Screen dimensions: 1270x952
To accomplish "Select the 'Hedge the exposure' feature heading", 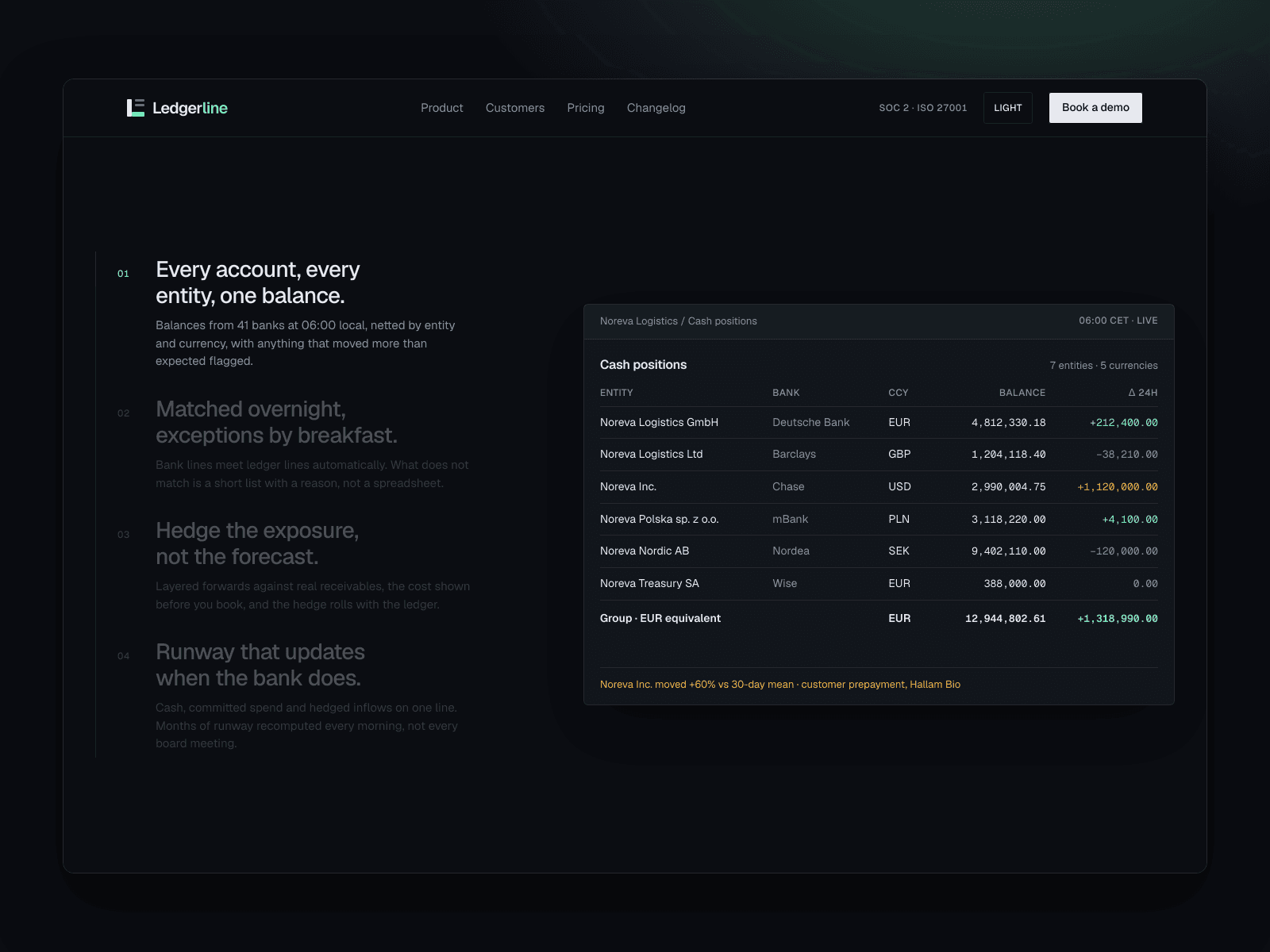I will coord(257,543).
